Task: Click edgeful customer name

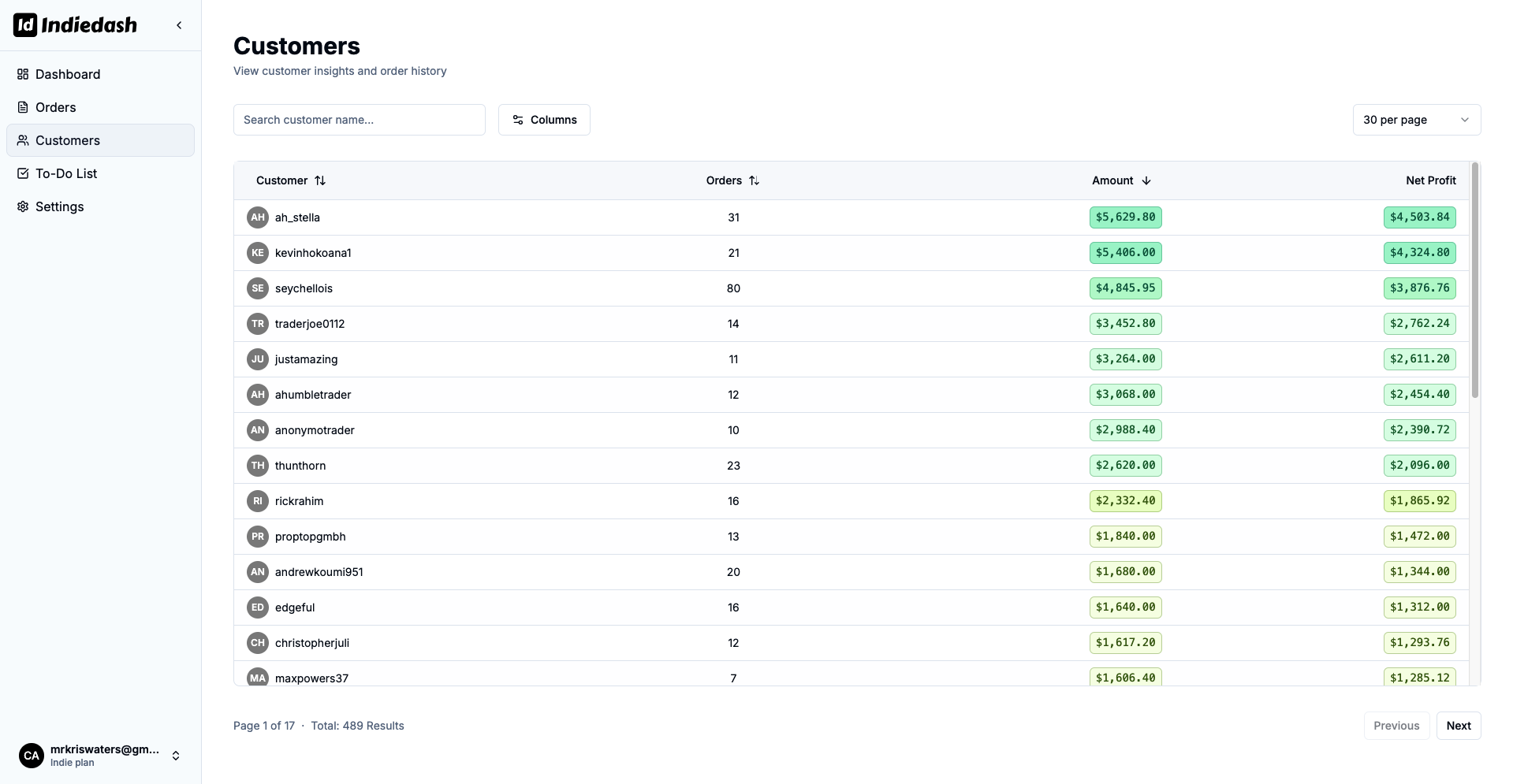Action: coord(295,608)
